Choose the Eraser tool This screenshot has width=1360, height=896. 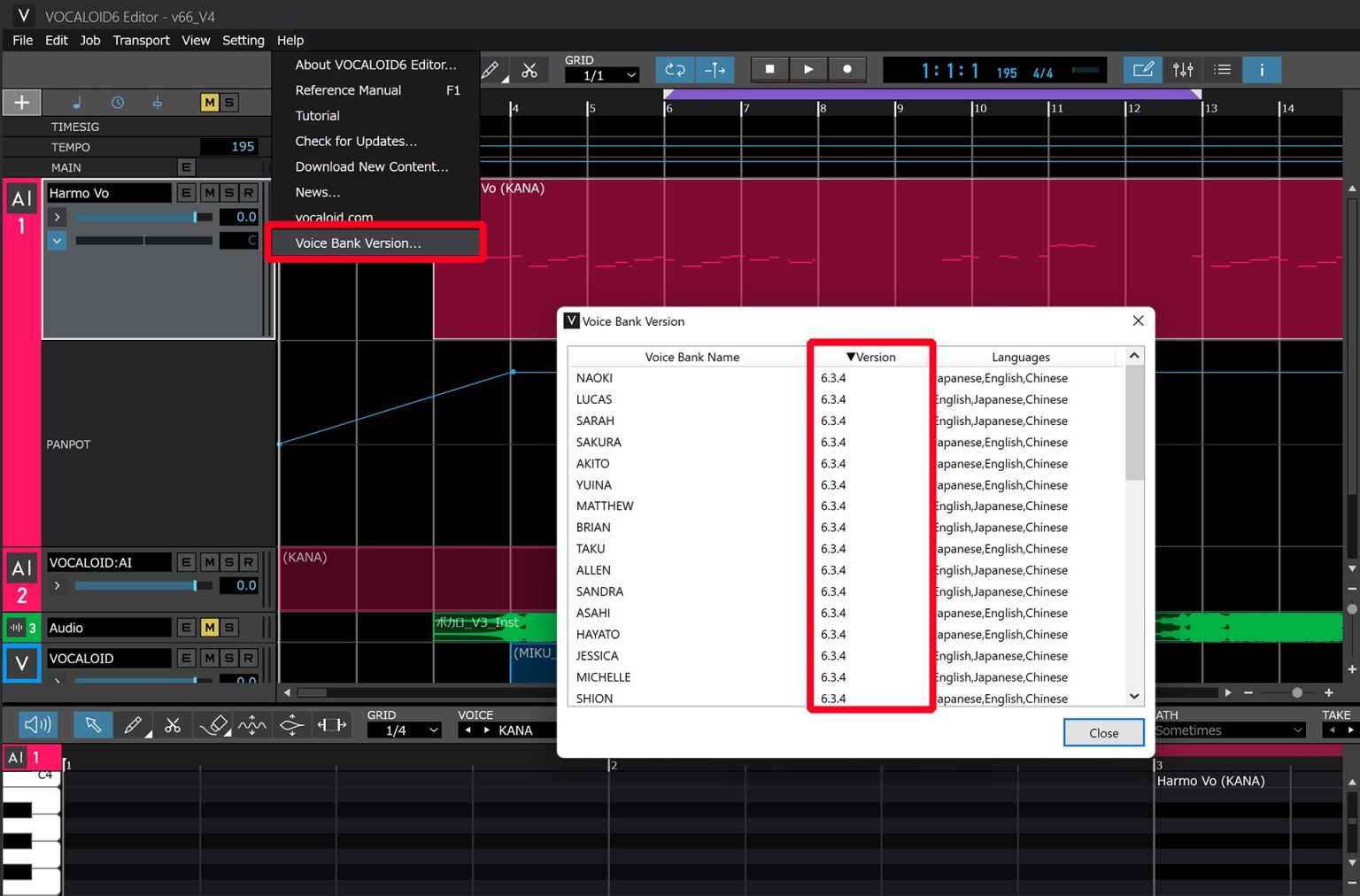pyautogui.click(x=212, y=724)
